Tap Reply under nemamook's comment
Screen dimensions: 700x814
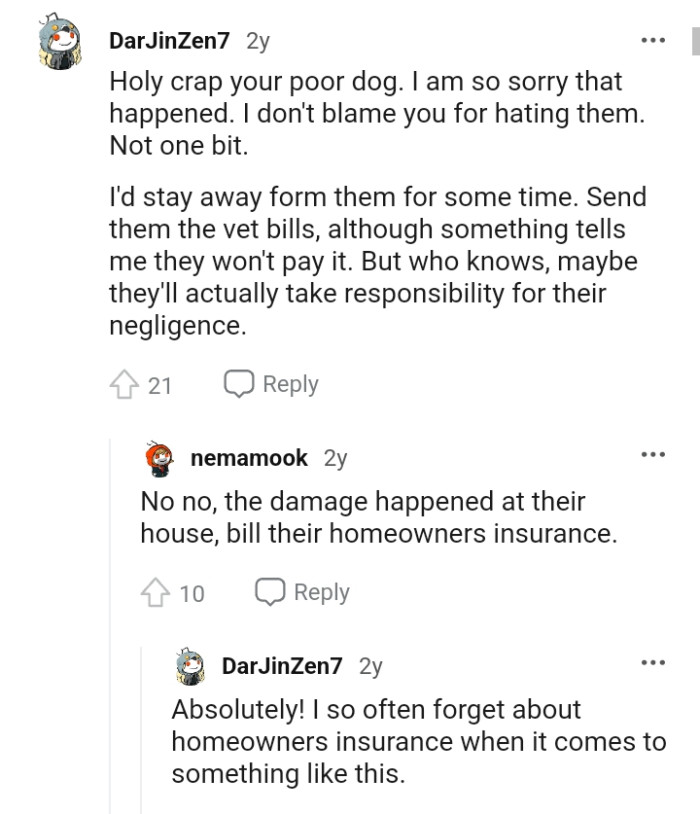pos(320,591)
